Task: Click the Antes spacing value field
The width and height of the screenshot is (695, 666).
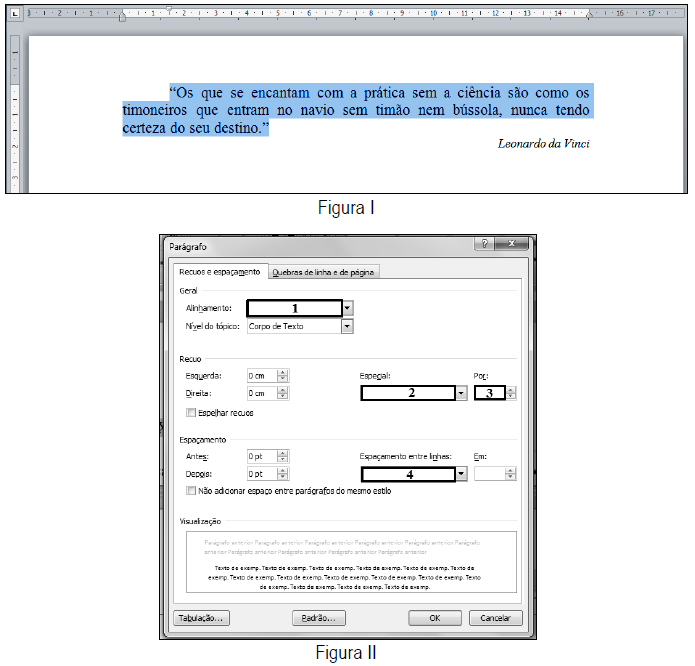Action: pyautogui.click(x=262, y=456)
